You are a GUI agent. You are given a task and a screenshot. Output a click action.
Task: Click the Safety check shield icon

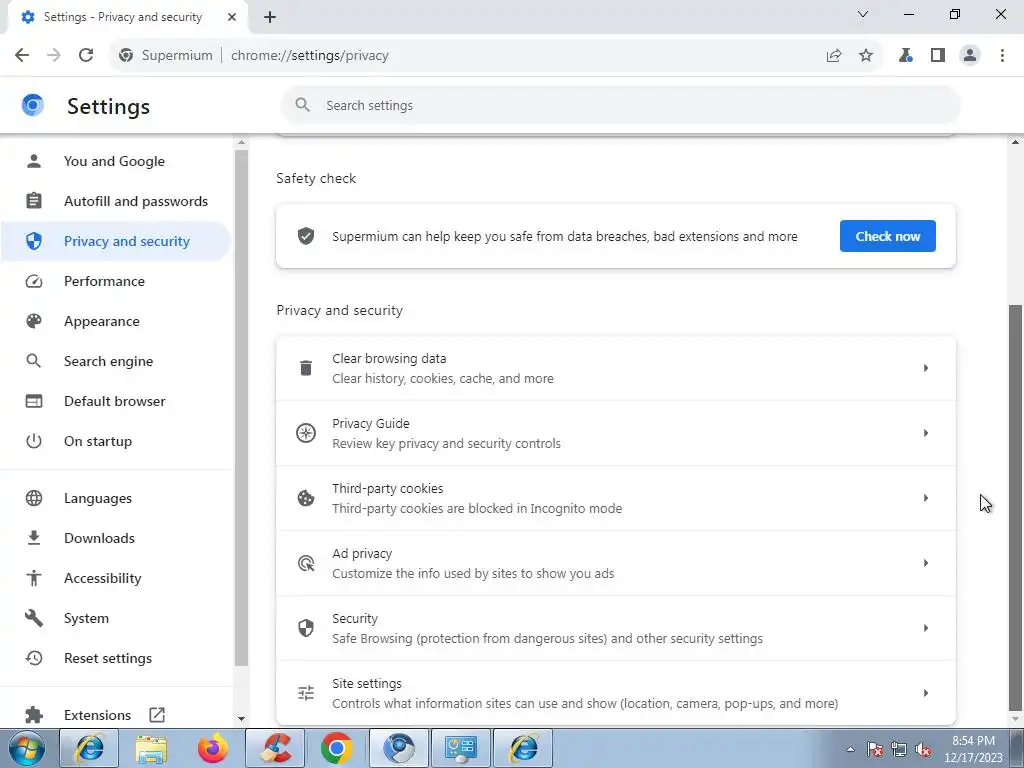point(306,236)
